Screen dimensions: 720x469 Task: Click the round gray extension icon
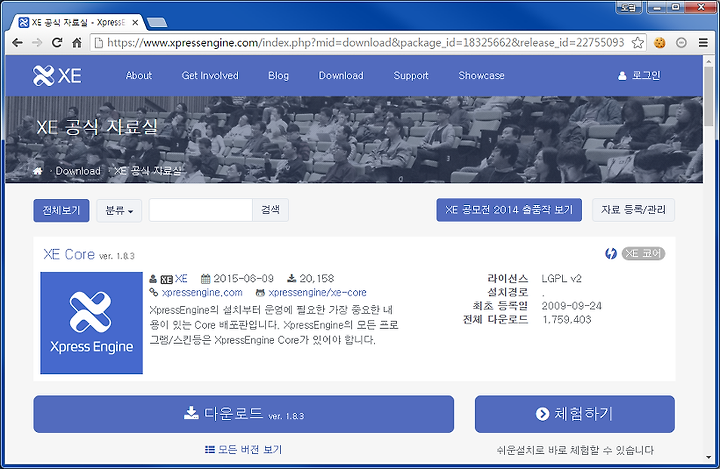(x=681, y=43)
